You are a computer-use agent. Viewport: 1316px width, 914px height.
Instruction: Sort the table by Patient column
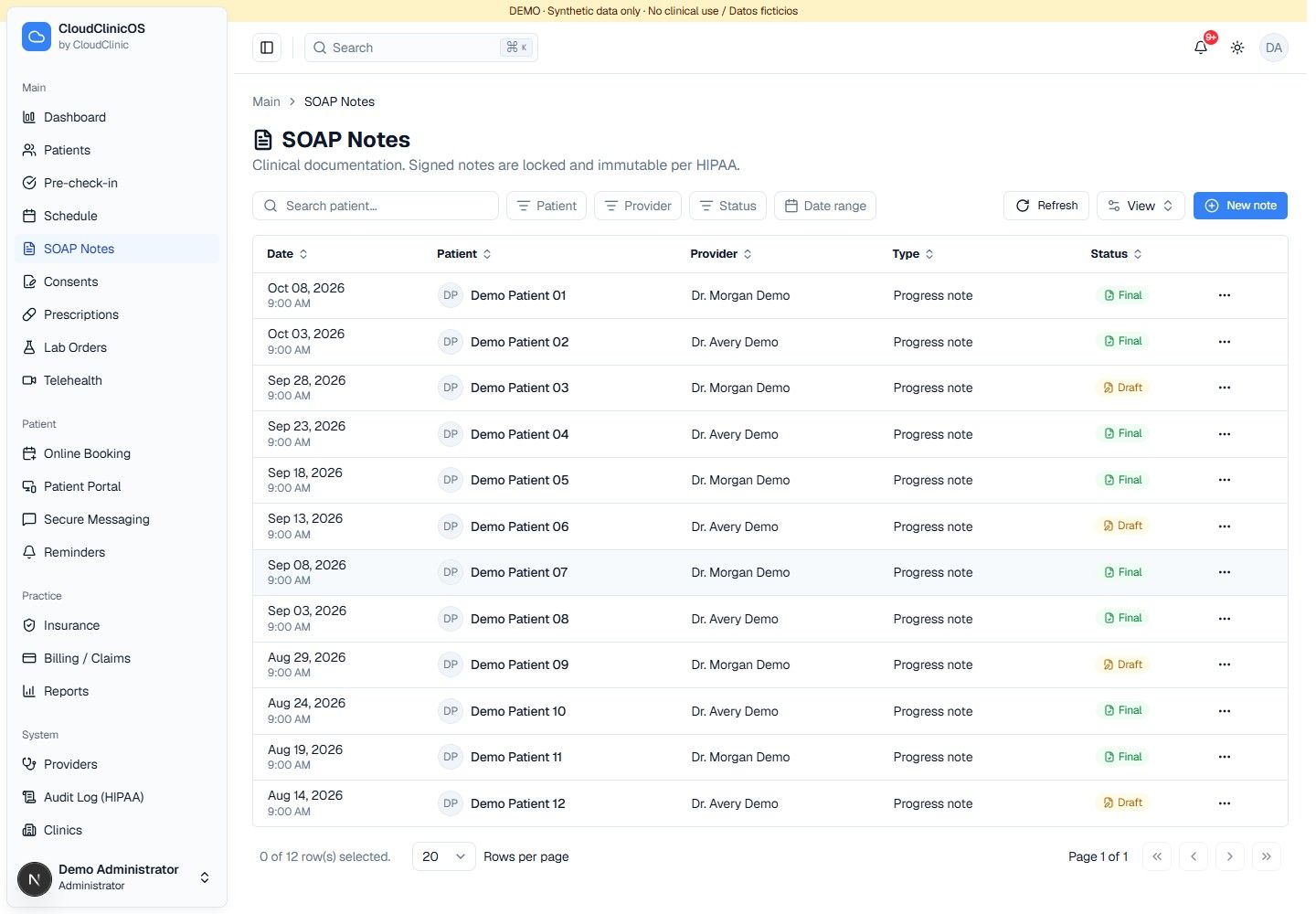coord(464,254)
